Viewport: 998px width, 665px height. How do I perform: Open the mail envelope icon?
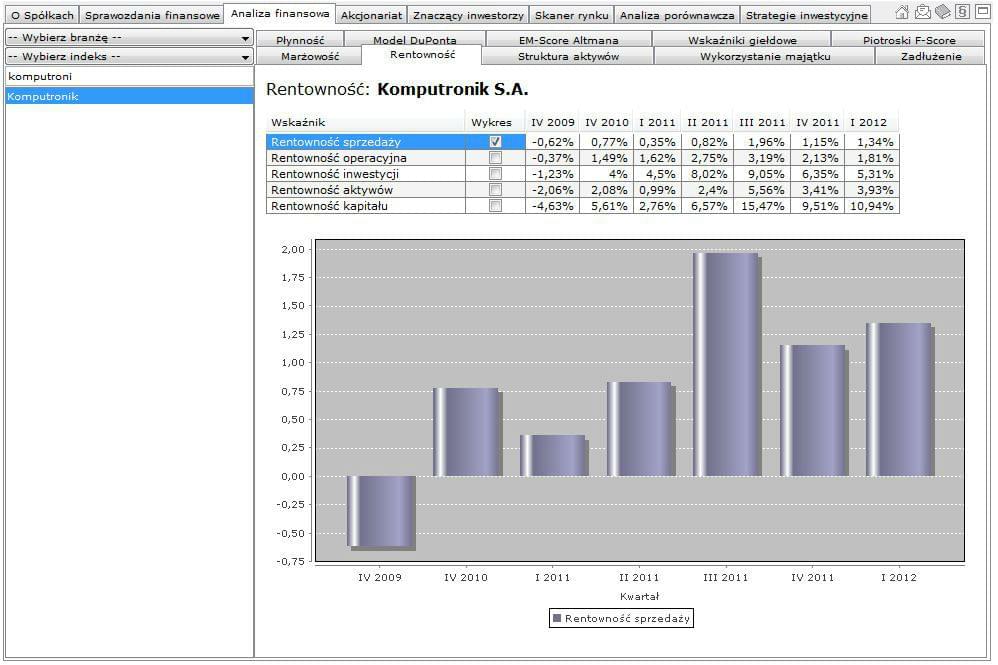922,11
